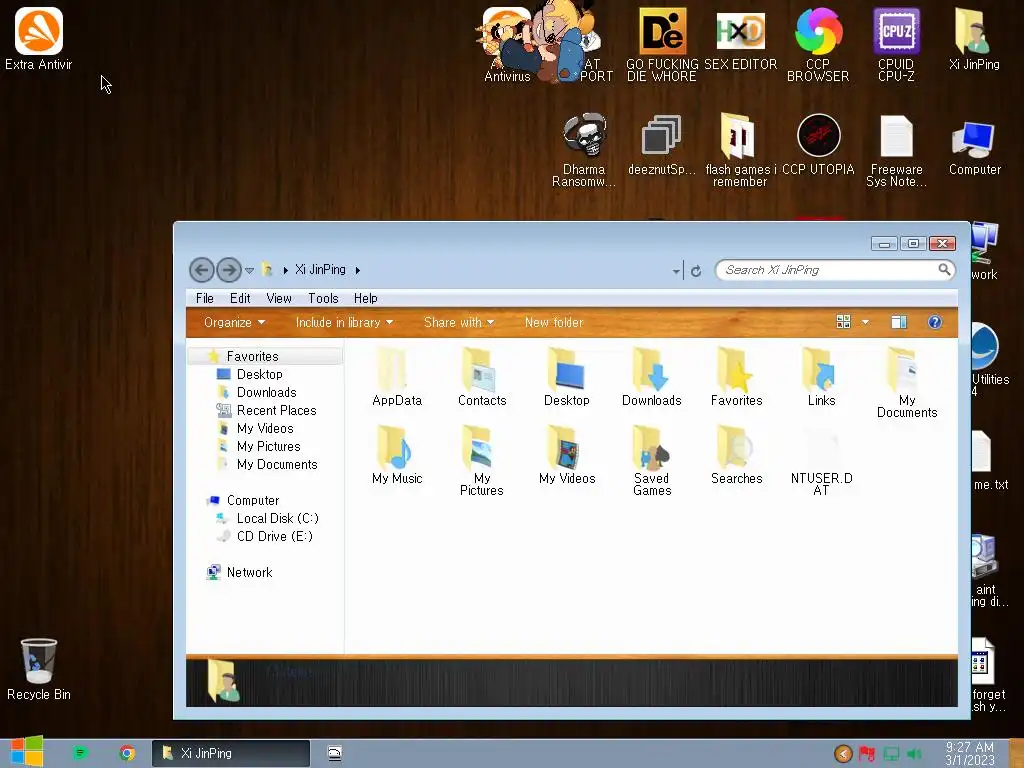The height and width of the screenshot is (768, 1024).
Task: Click the Extra Antivir desktop icon
Action: coord(39,39)
